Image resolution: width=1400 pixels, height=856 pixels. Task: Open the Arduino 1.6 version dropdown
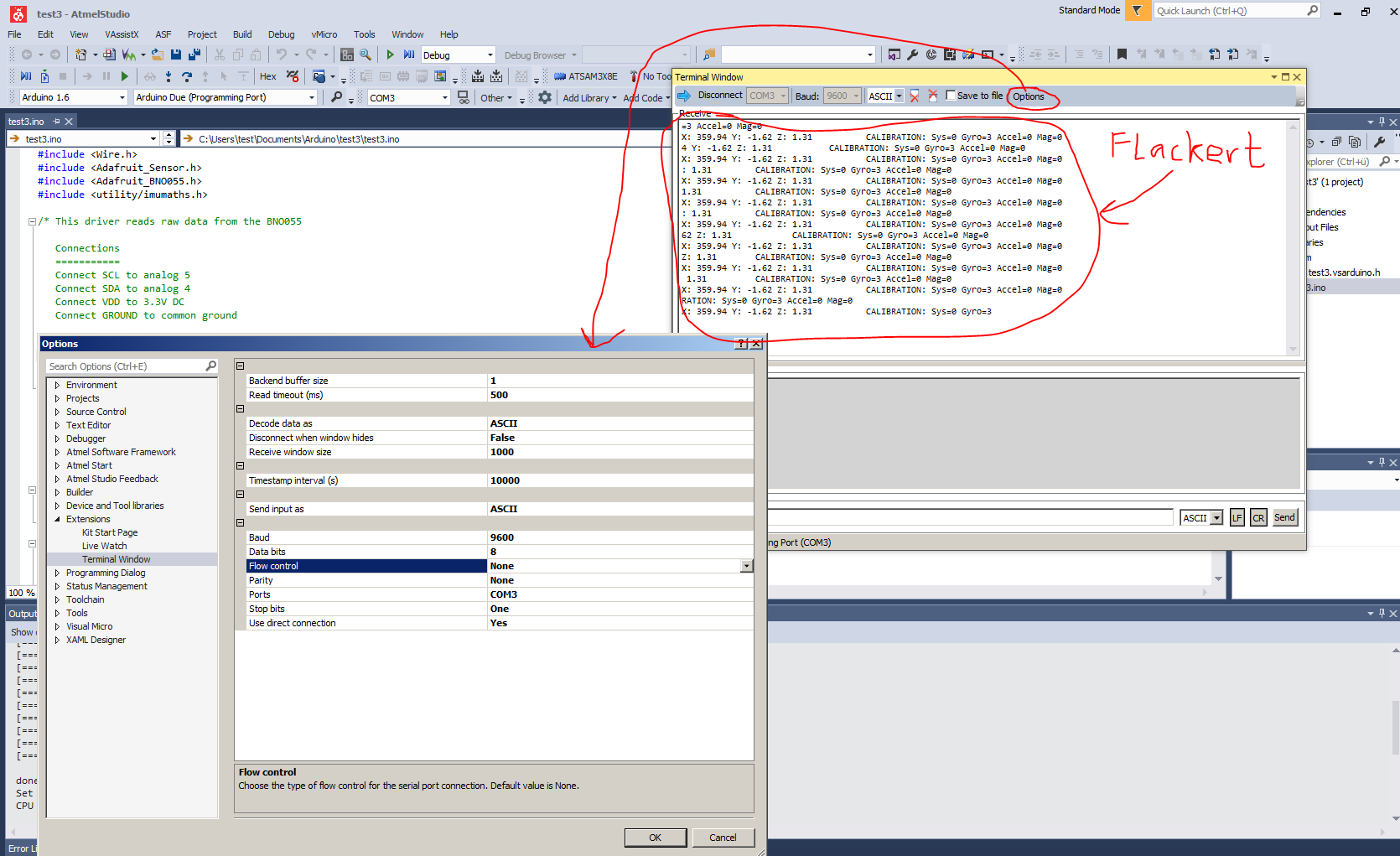point(122,97)
